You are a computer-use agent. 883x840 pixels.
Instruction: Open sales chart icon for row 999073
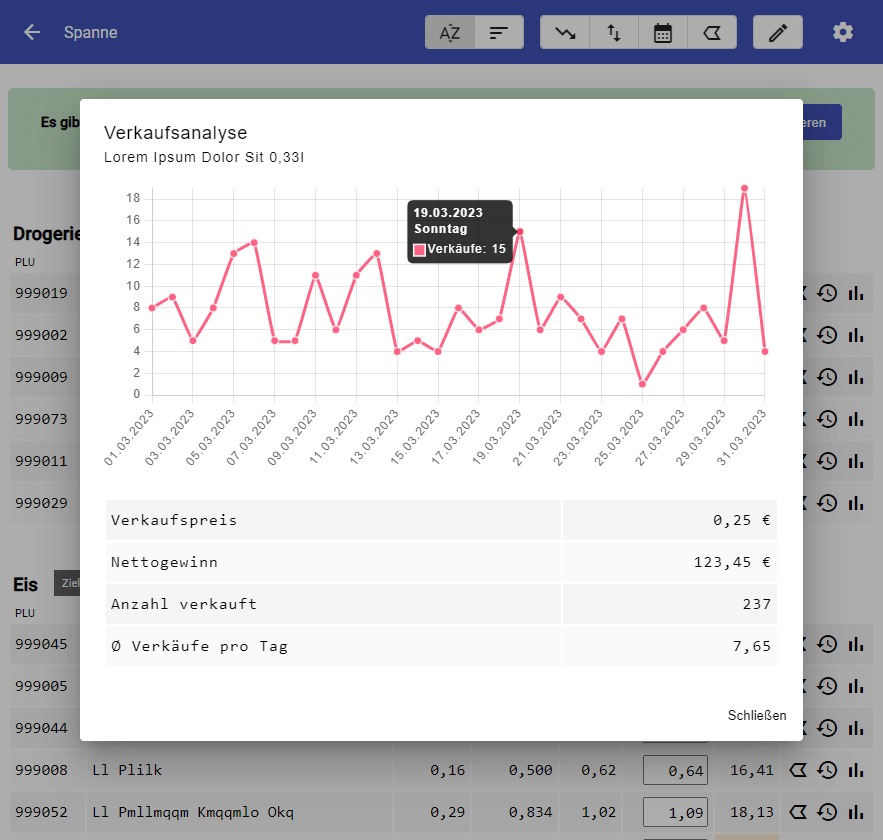click(x=856, y=419)
